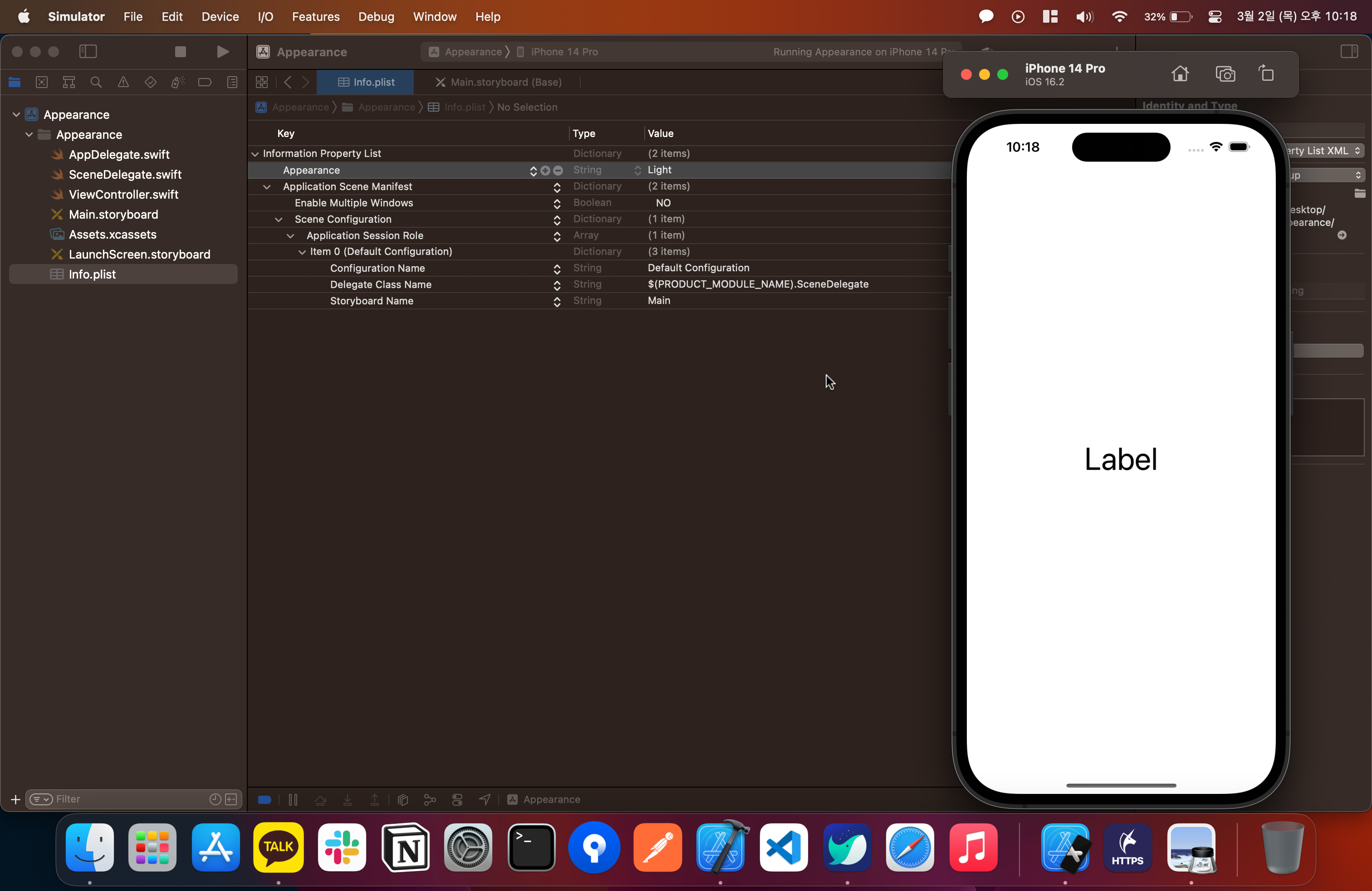Show the Source Control navigator icon
1372x891 pixels.
(x=41, y=83)
